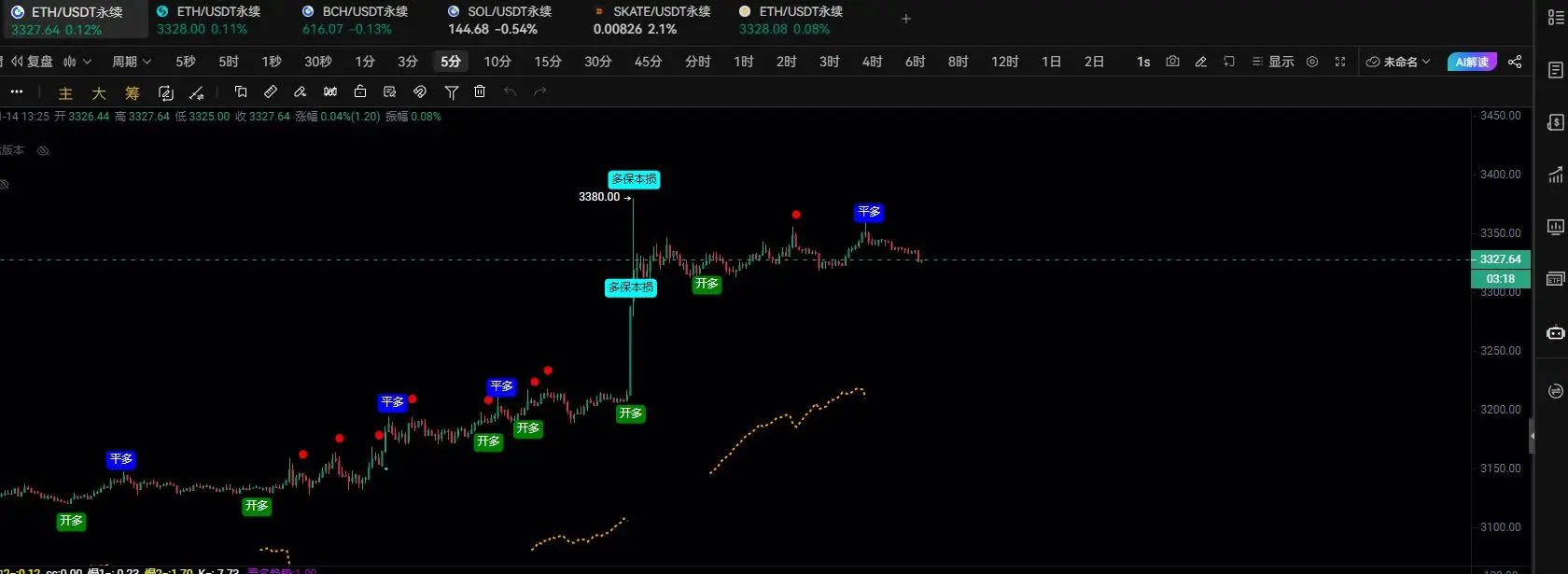Image resolution: width=1568 pixels, height=574 pixels.
Task: Click the pencil edit icon in top toolbar
Action: 1201,62
